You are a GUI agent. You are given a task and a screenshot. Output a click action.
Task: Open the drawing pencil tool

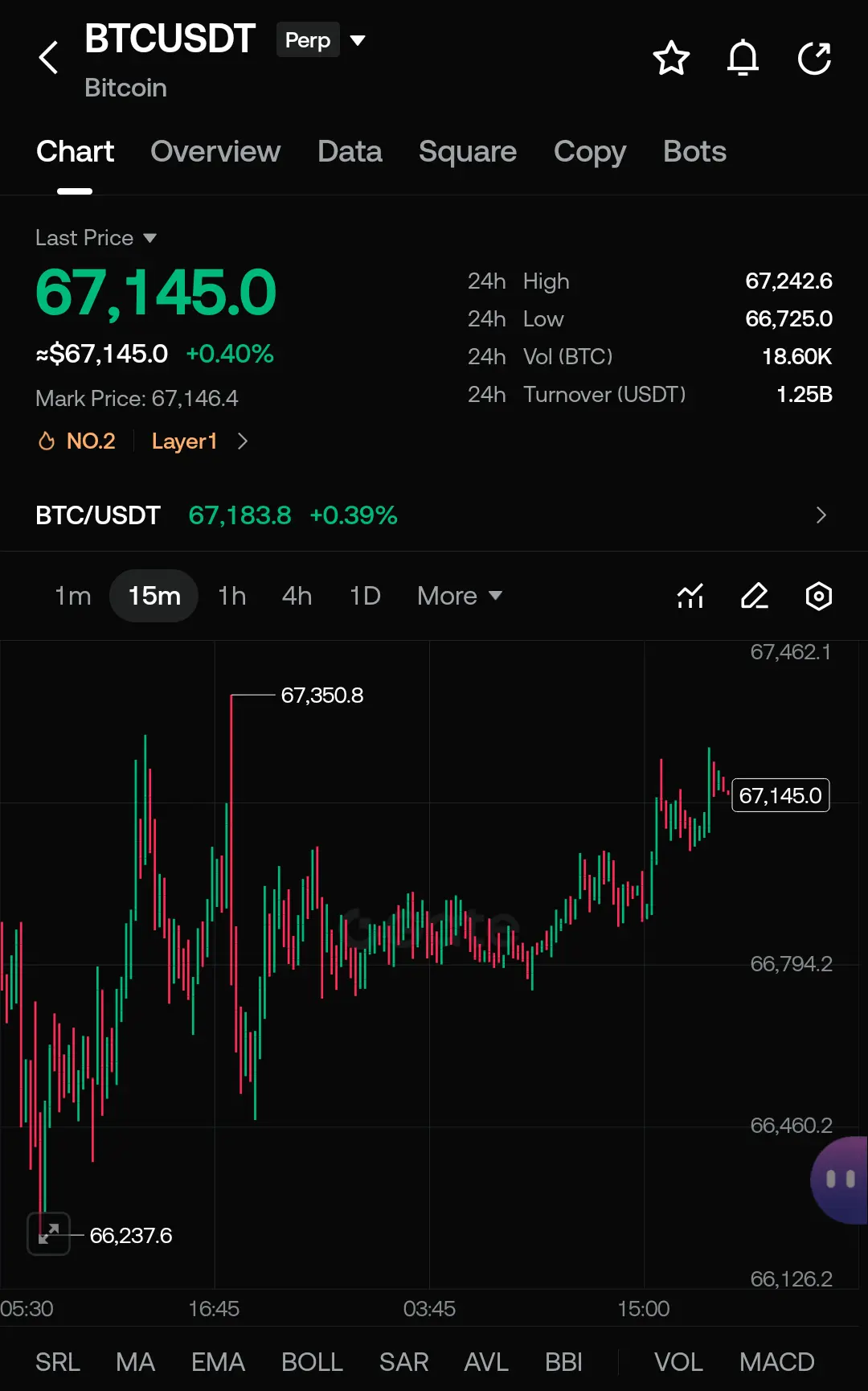(x=755, y=596)
